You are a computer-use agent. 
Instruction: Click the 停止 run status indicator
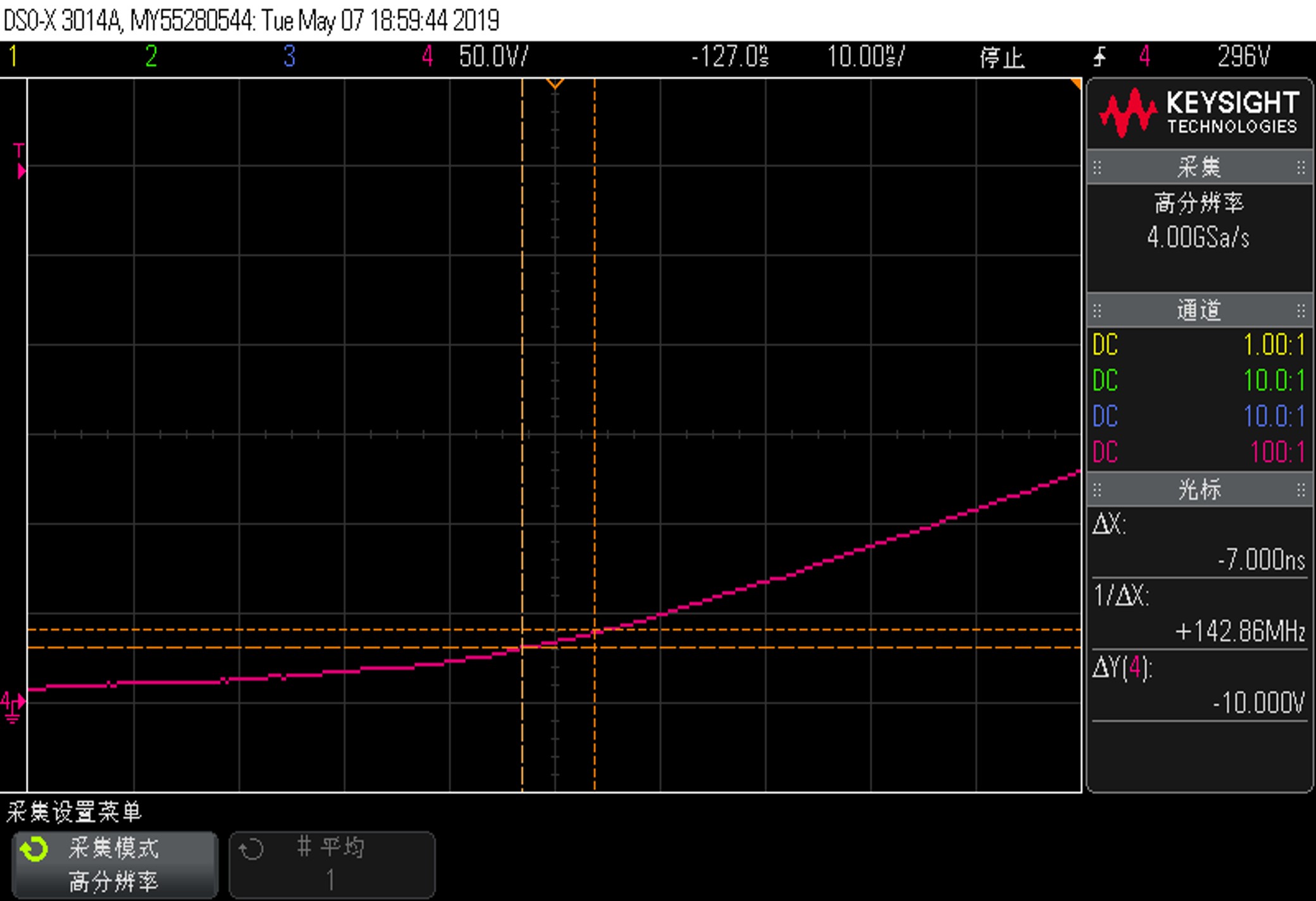click(1002, 58)
